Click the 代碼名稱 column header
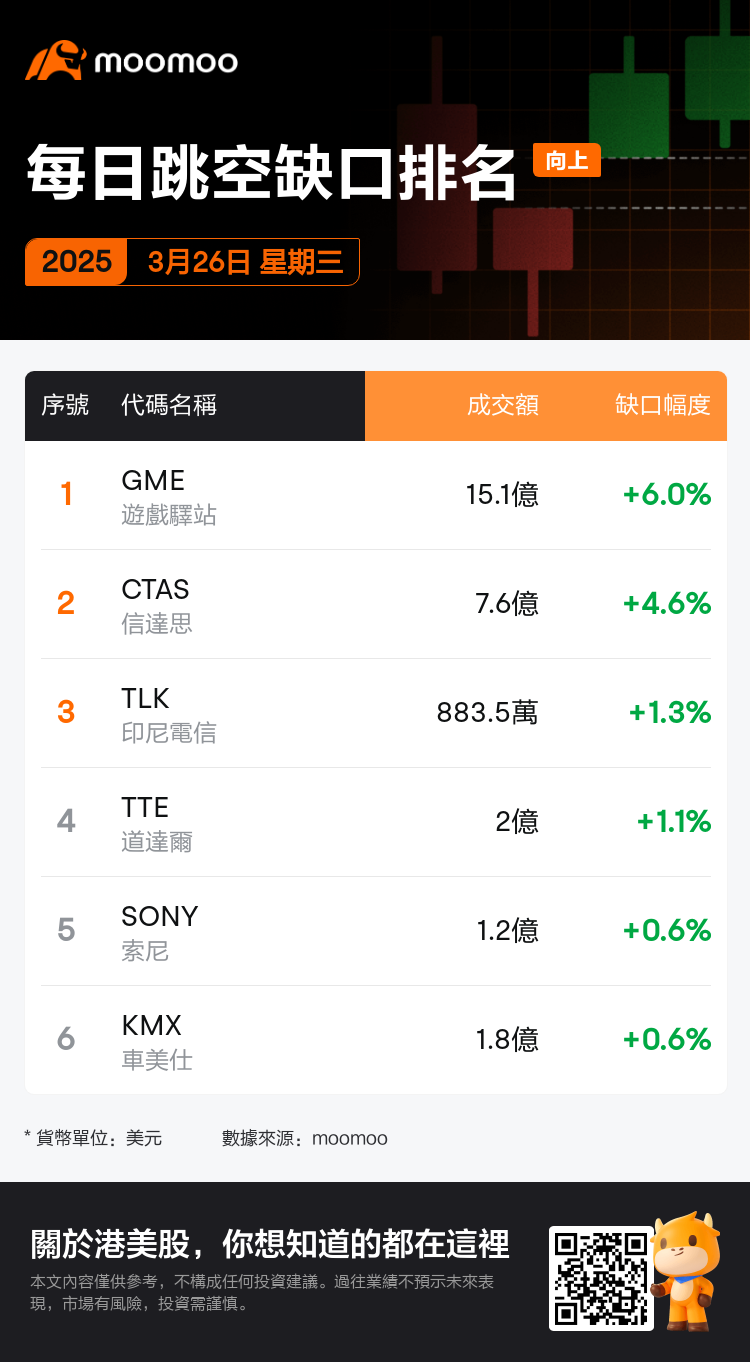This screenshot has height=1362, width=750. coord(169,405)
